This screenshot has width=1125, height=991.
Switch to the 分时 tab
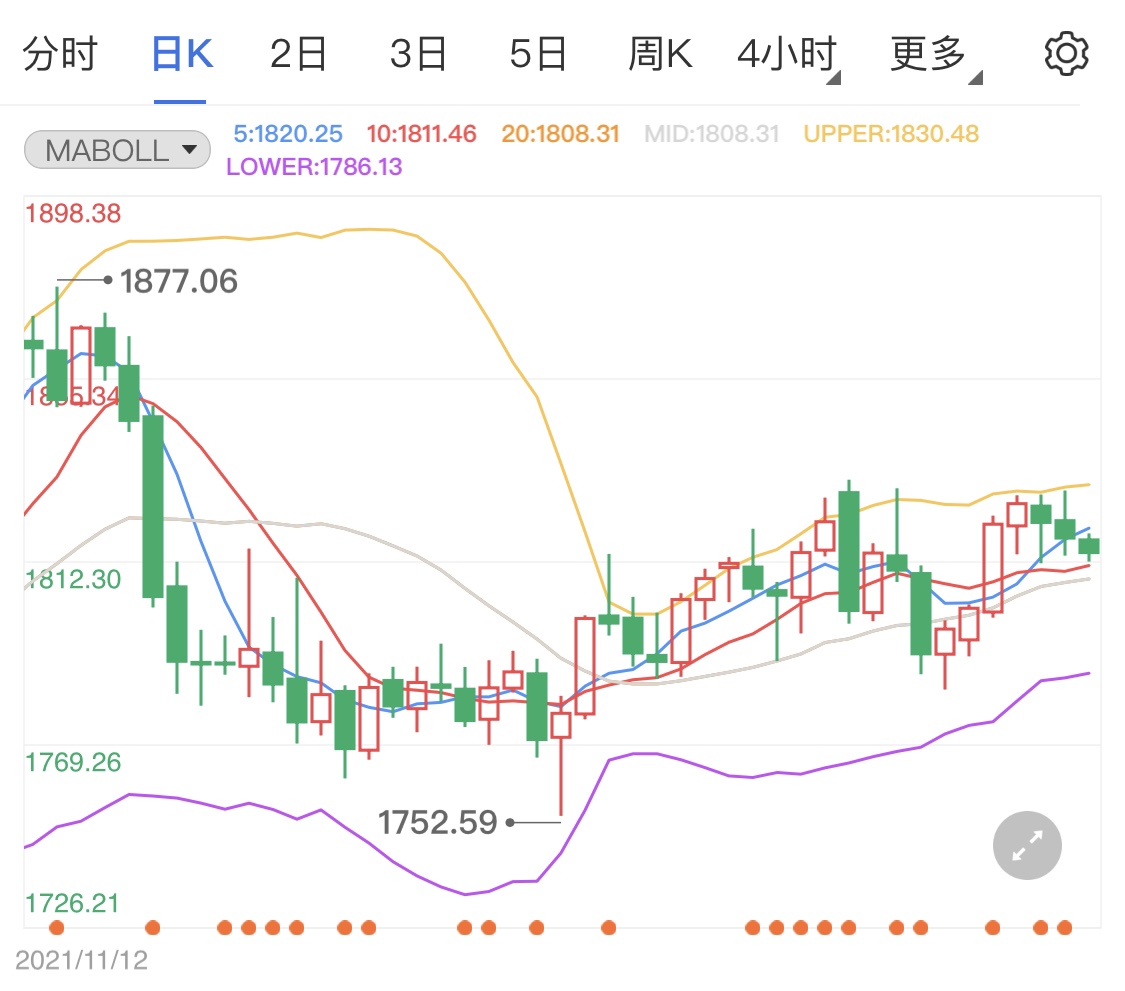pyautogui.click(x=60, y=54)
